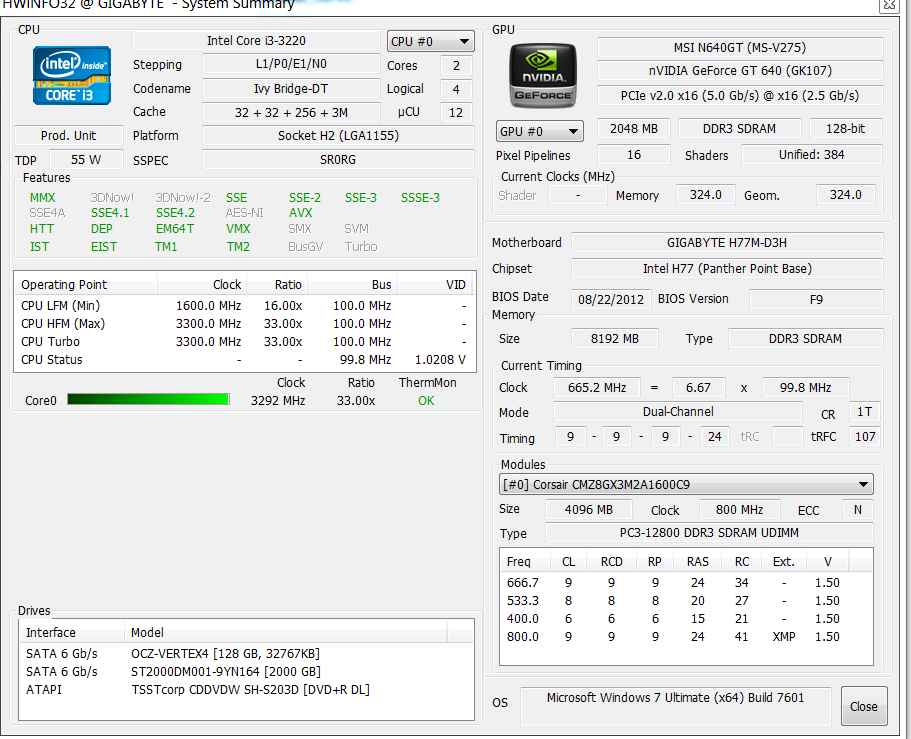Click the 55 W TDP value

pyautogui.click(x=86, y=159)
